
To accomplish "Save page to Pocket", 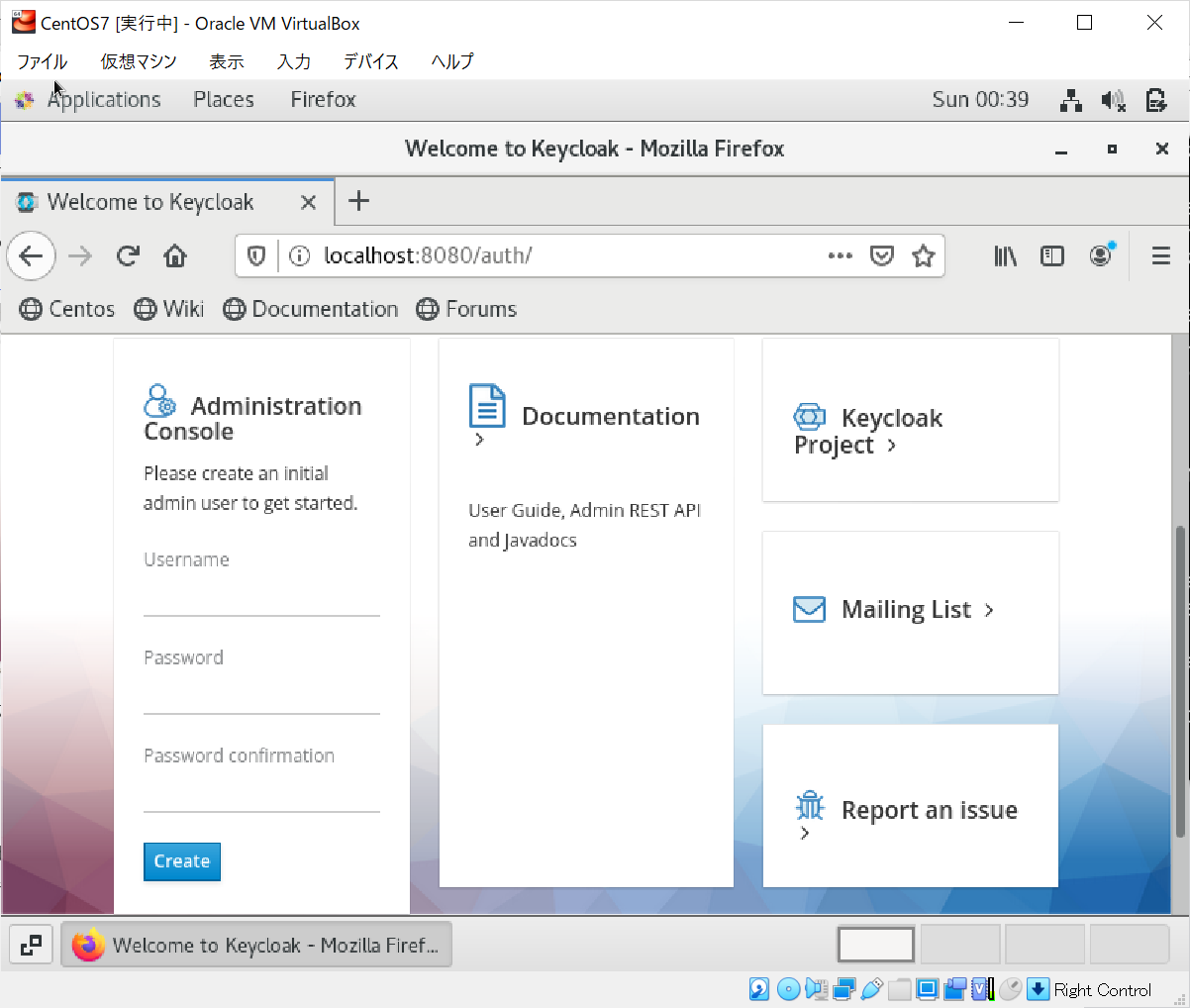I will tap(882, 256).
